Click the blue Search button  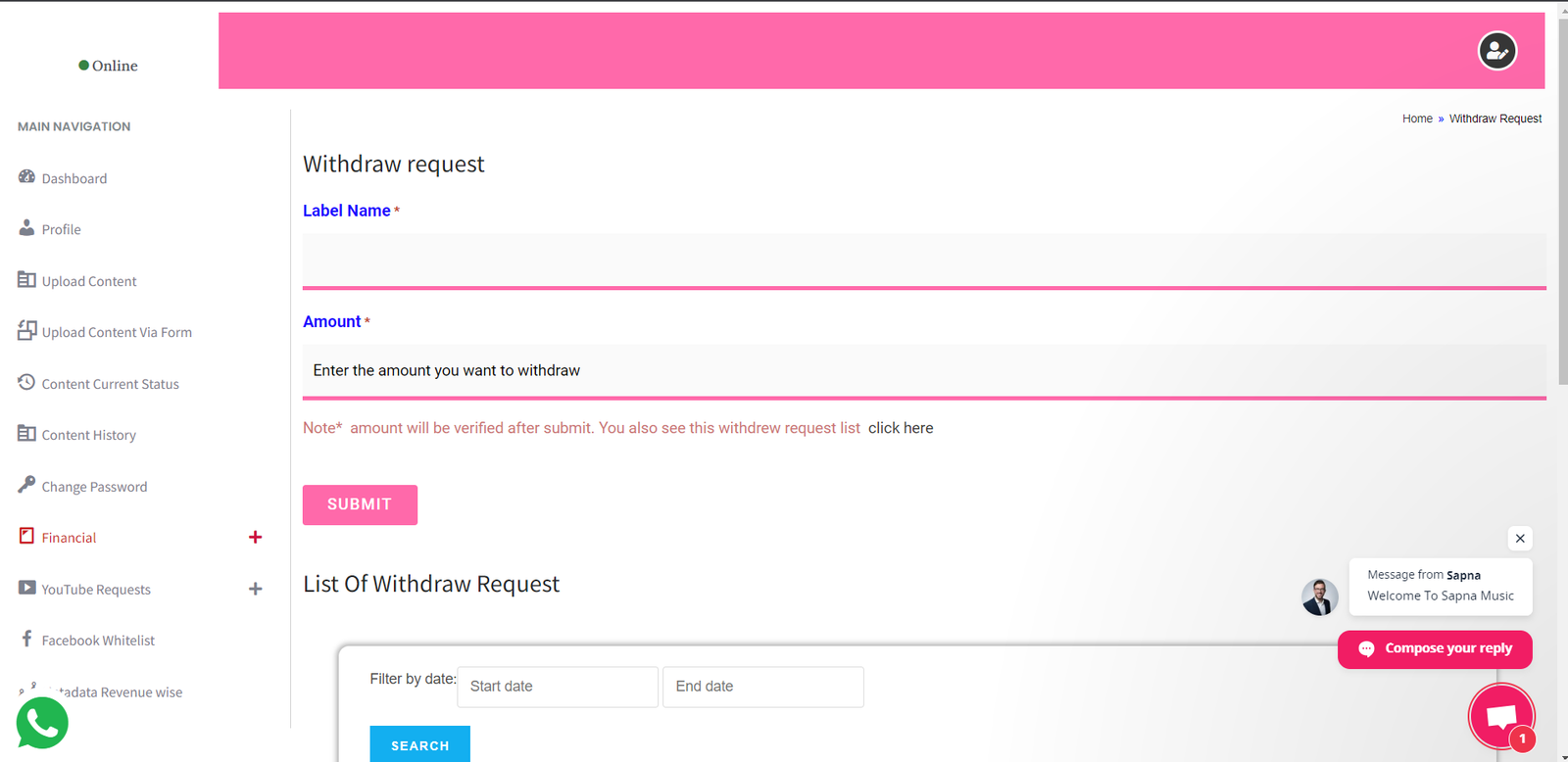[419, 744]
